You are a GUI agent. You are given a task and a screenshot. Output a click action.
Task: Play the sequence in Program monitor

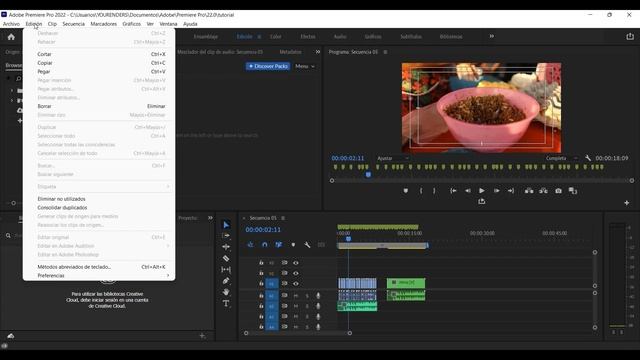pyautogui.click(x=482, y=191)
